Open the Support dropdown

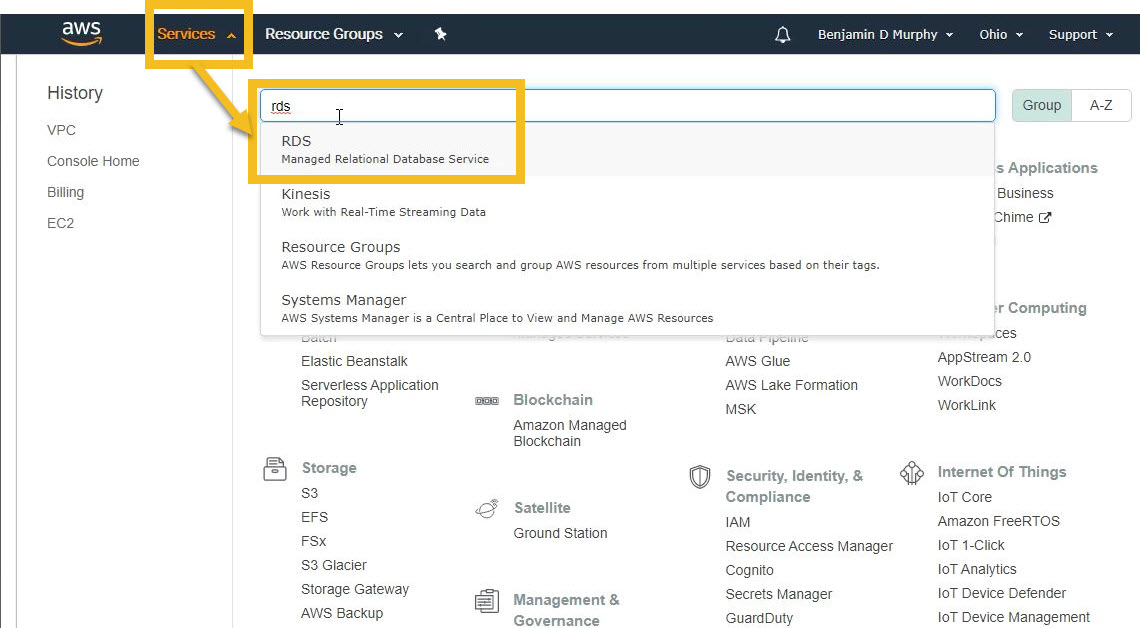1080,34
